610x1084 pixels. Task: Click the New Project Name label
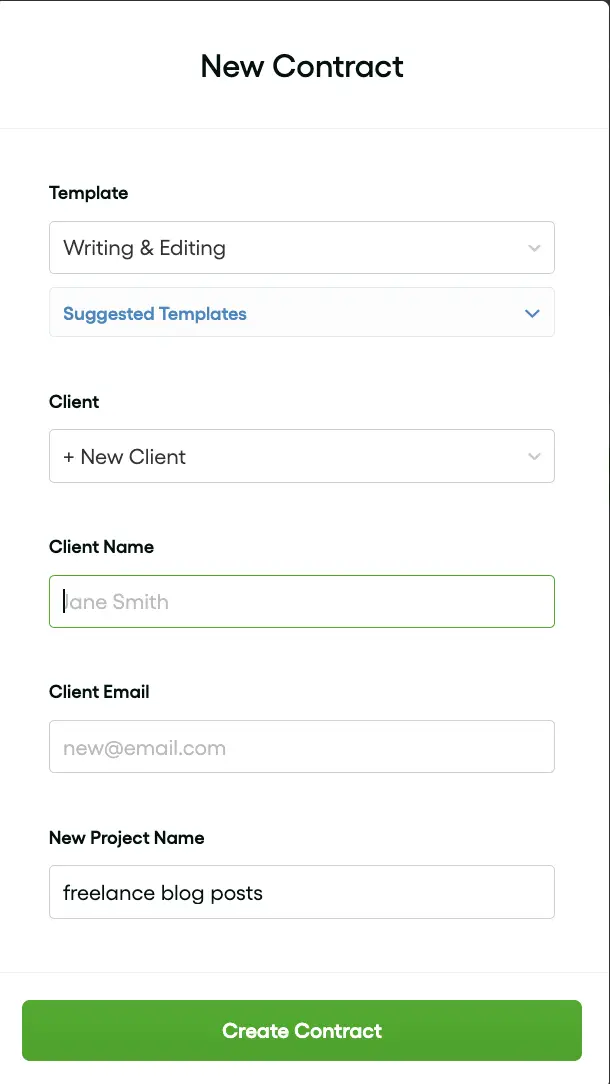click(126, 838)
